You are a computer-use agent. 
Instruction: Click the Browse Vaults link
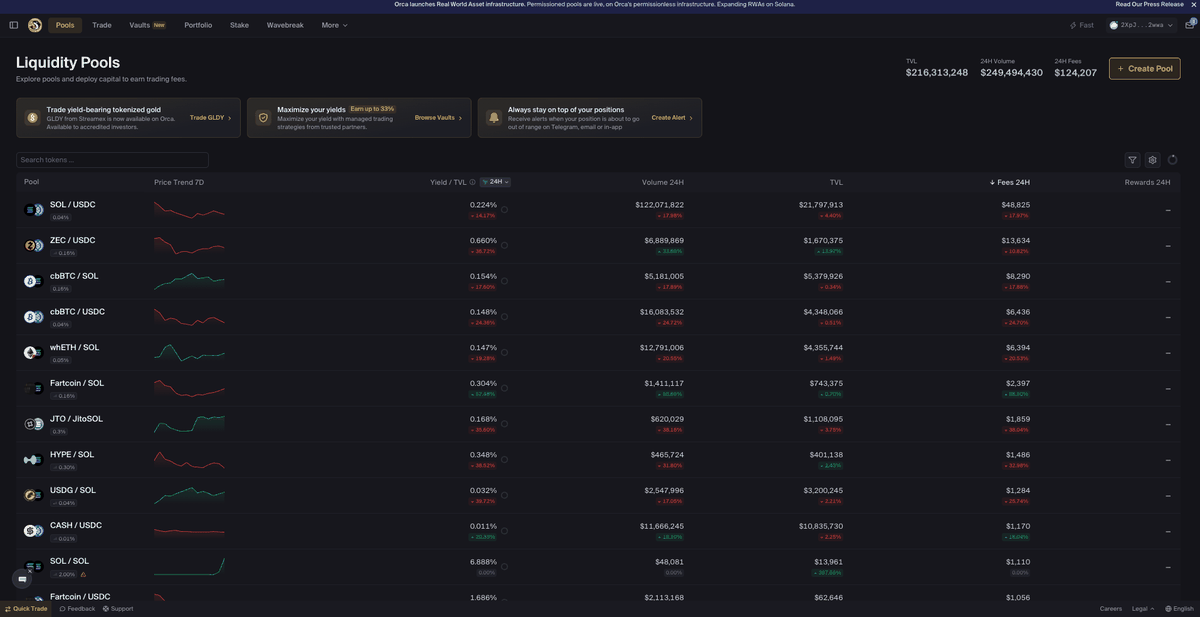[x=438, y=118]
